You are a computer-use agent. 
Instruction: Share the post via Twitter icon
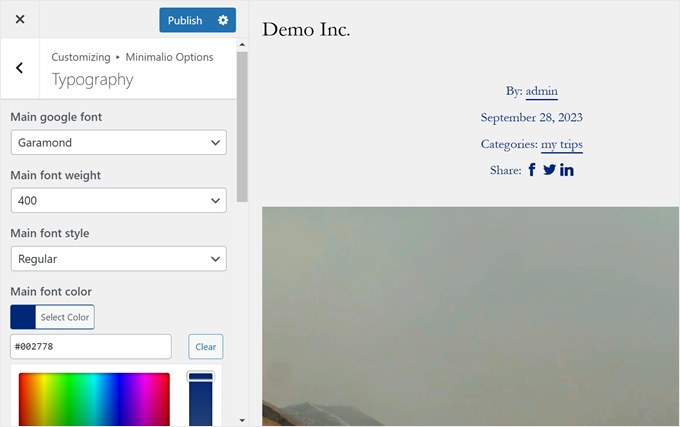[549, 170]
